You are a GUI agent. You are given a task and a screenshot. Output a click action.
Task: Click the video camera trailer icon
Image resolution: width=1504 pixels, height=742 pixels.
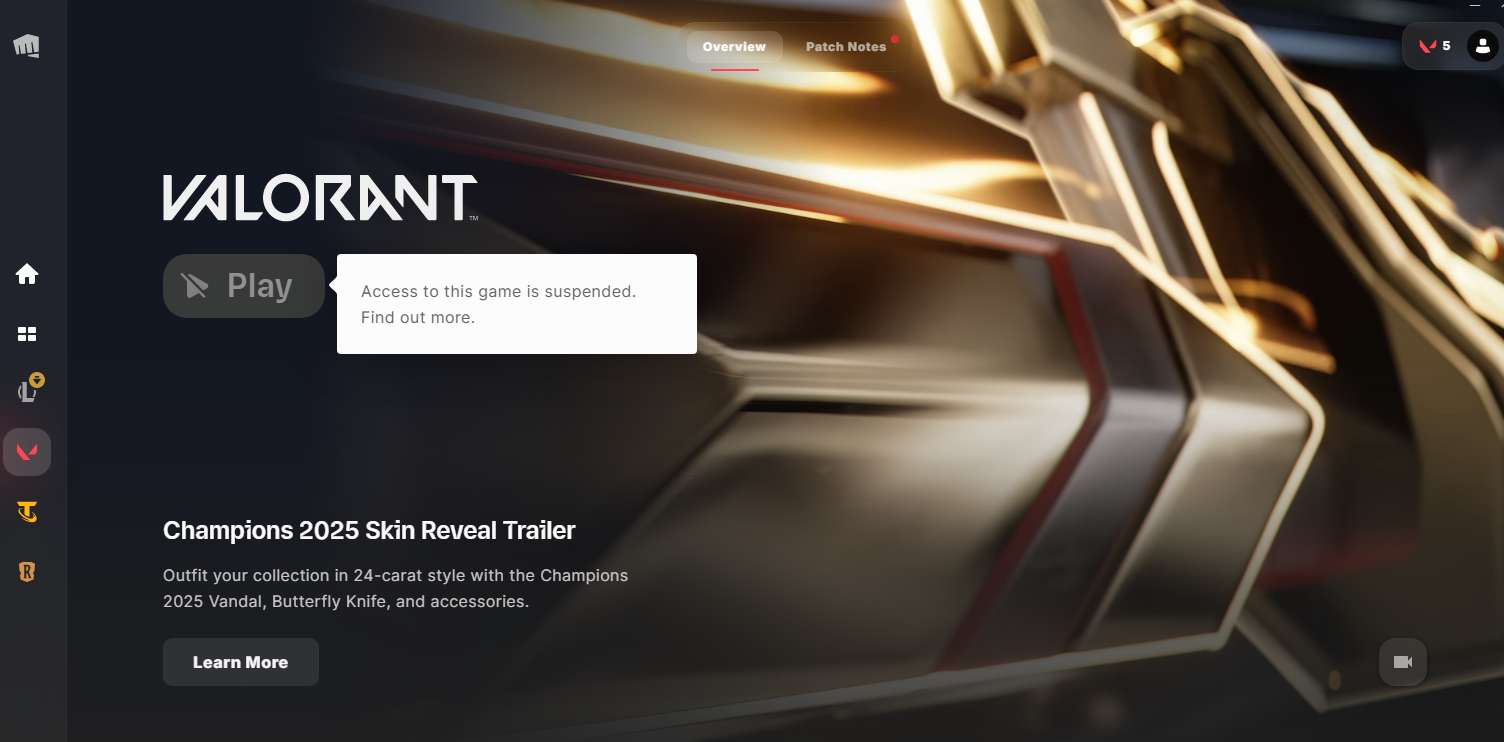point(1403,662)
